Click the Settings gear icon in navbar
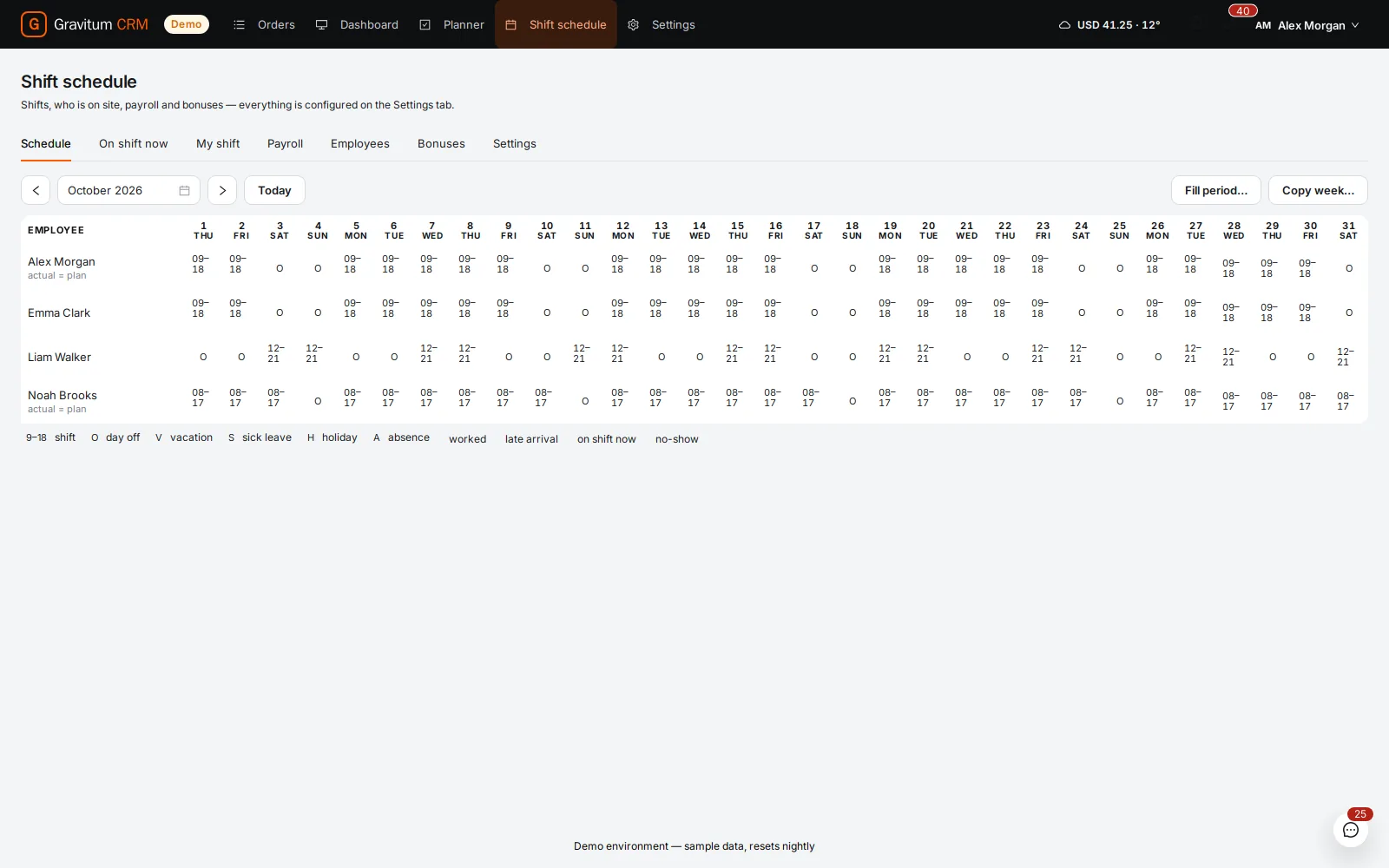Screen dimensions: 1389x868 633,25
